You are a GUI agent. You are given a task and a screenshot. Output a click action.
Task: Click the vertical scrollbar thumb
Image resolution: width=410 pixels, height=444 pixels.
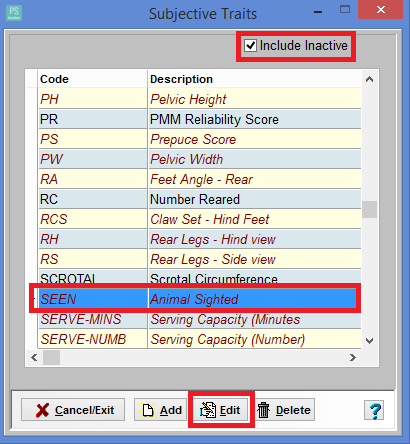click(369, 209)
